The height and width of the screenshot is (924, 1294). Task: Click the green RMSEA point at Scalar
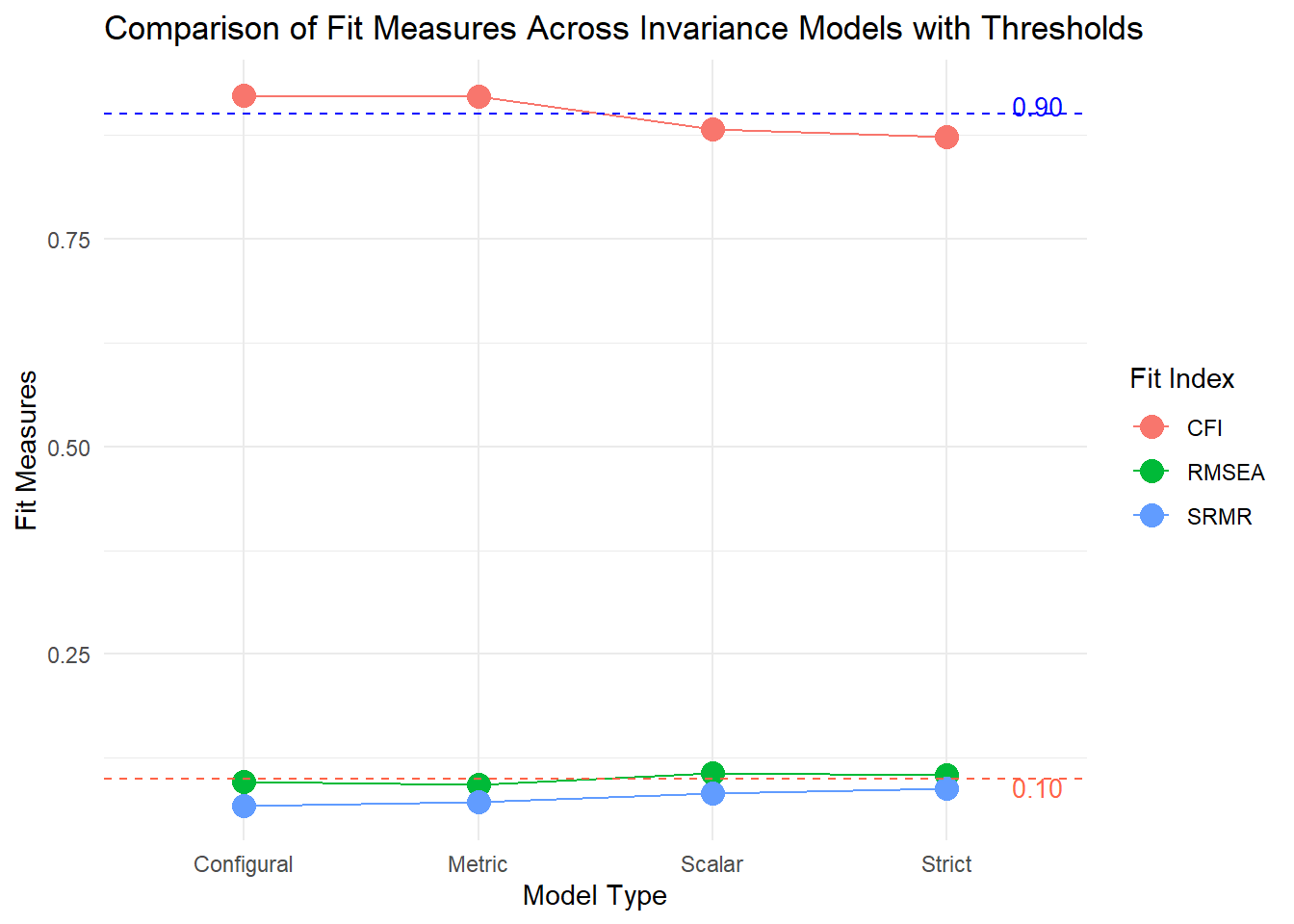(x=712, y=772)
